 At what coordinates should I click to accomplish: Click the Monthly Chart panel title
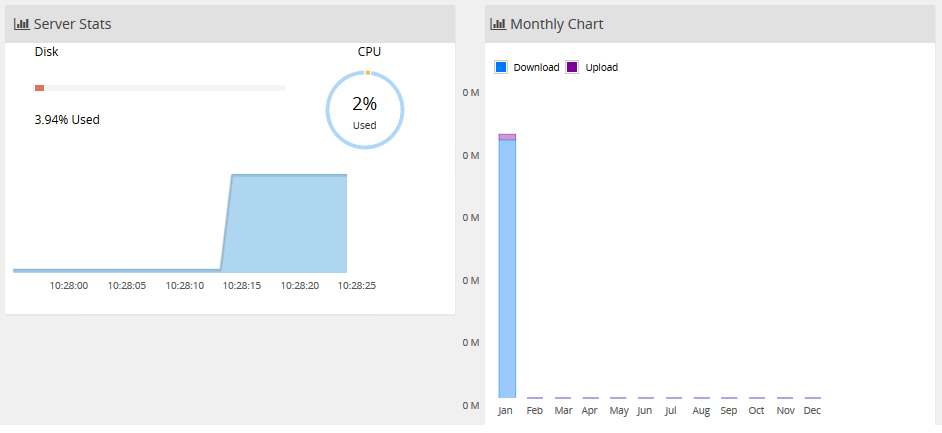(557, 24)
